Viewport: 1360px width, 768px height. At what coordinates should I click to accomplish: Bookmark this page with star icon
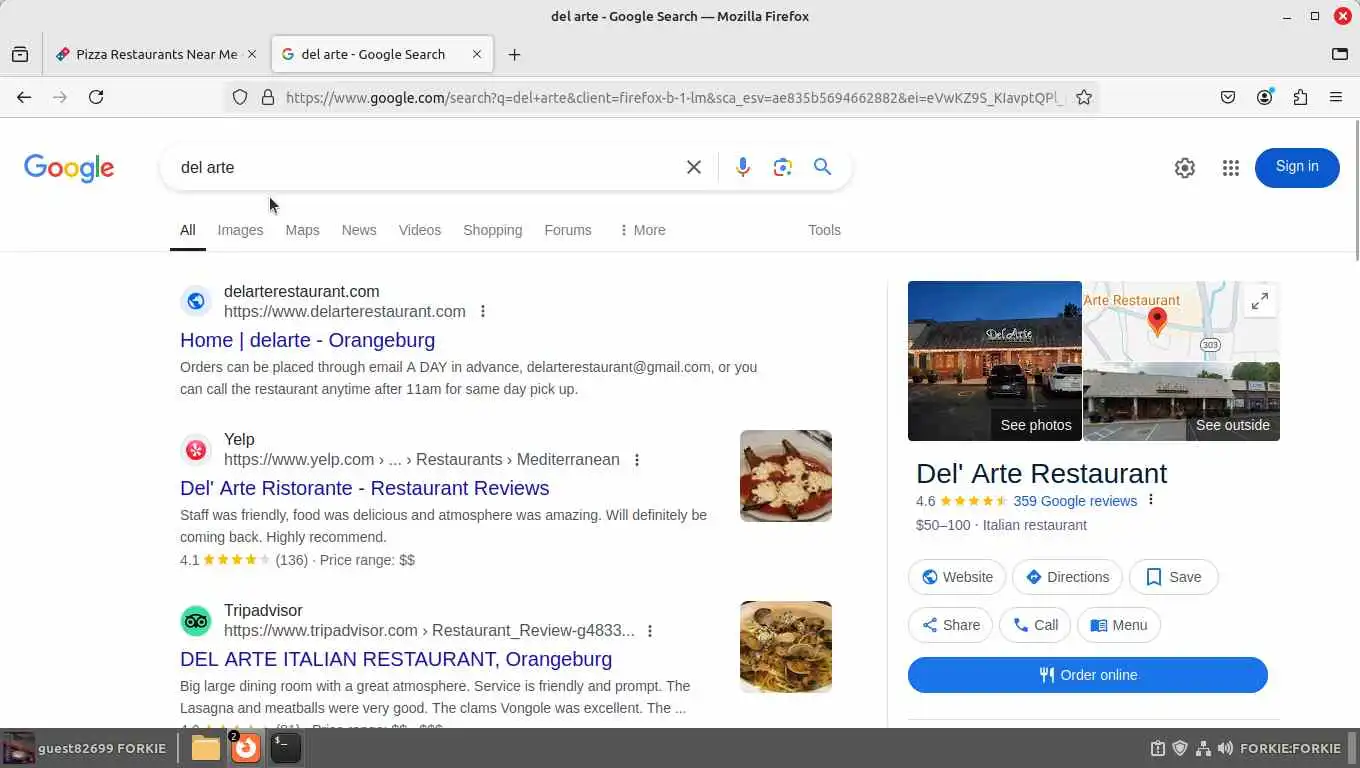1084,97
